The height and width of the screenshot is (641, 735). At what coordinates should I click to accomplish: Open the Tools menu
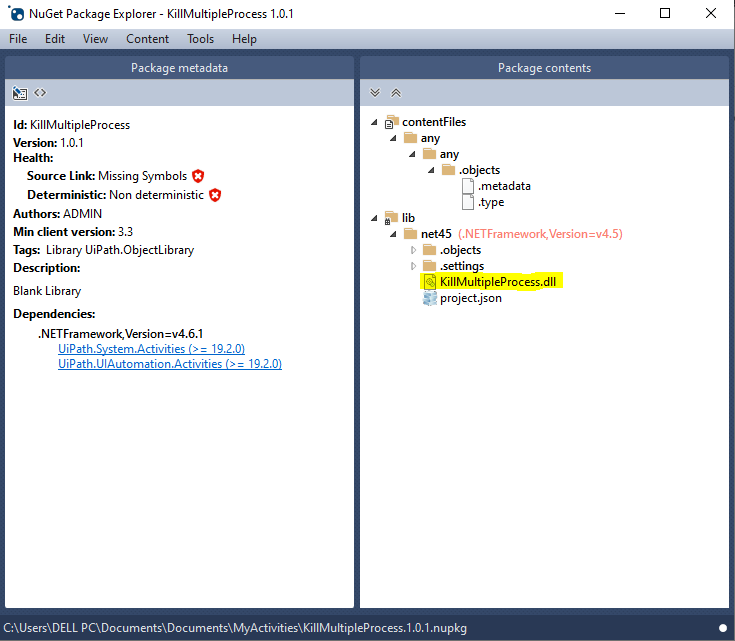[x=200, y=39]
